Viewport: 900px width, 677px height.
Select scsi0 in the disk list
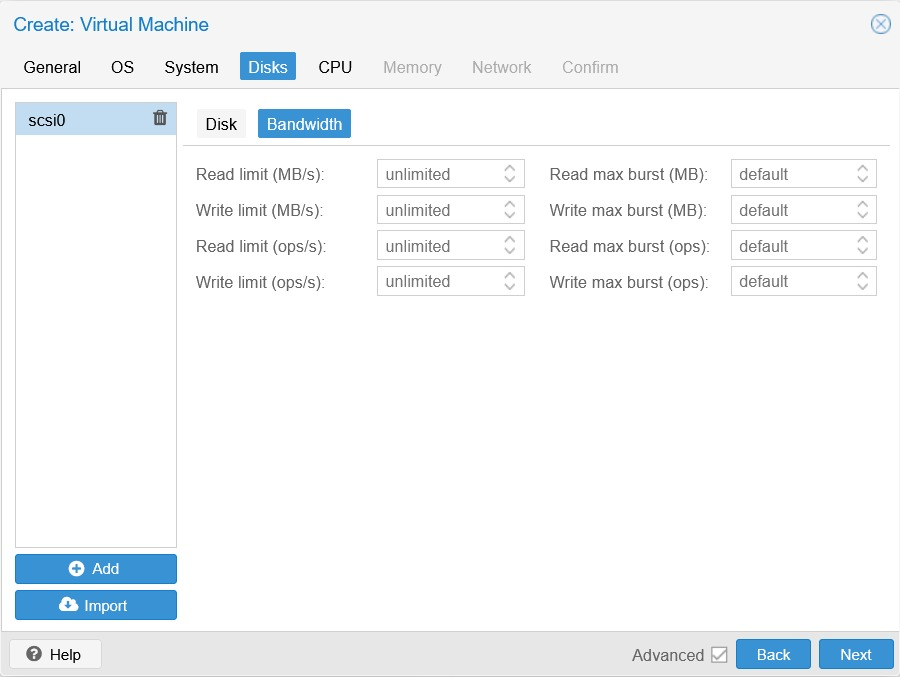pyautogui.click(x=96, y=119)
